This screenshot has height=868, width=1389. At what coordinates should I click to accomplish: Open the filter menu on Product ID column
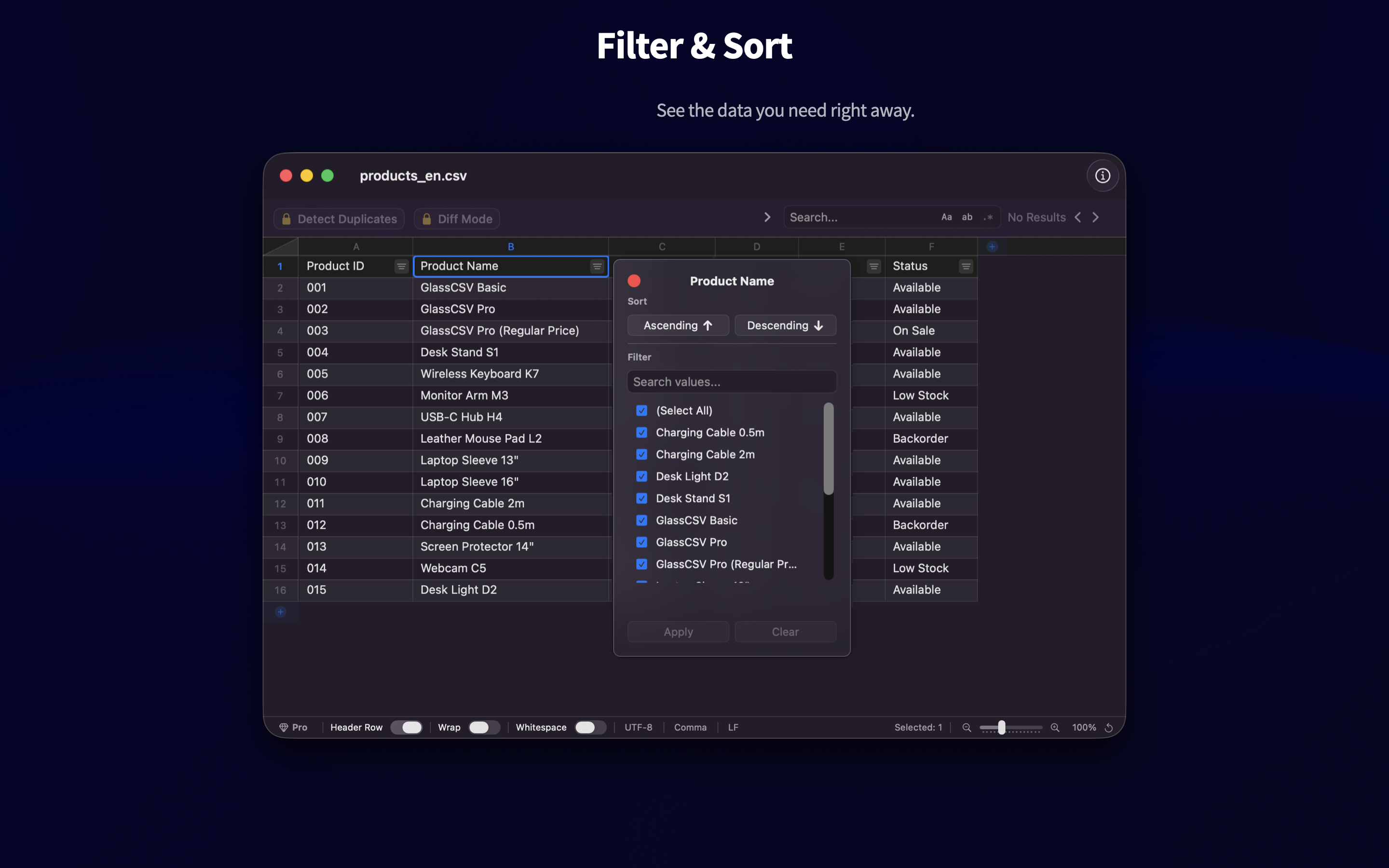pyautogui.click(x=401, y=266)
